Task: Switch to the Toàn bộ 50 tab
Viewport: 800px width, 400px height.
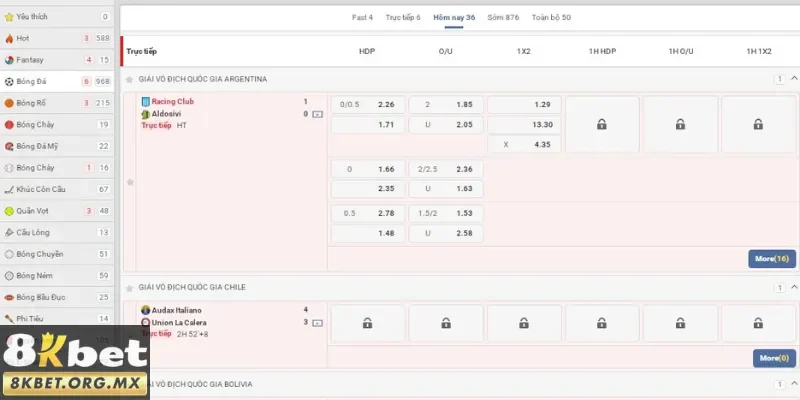Action: (551, 18)
